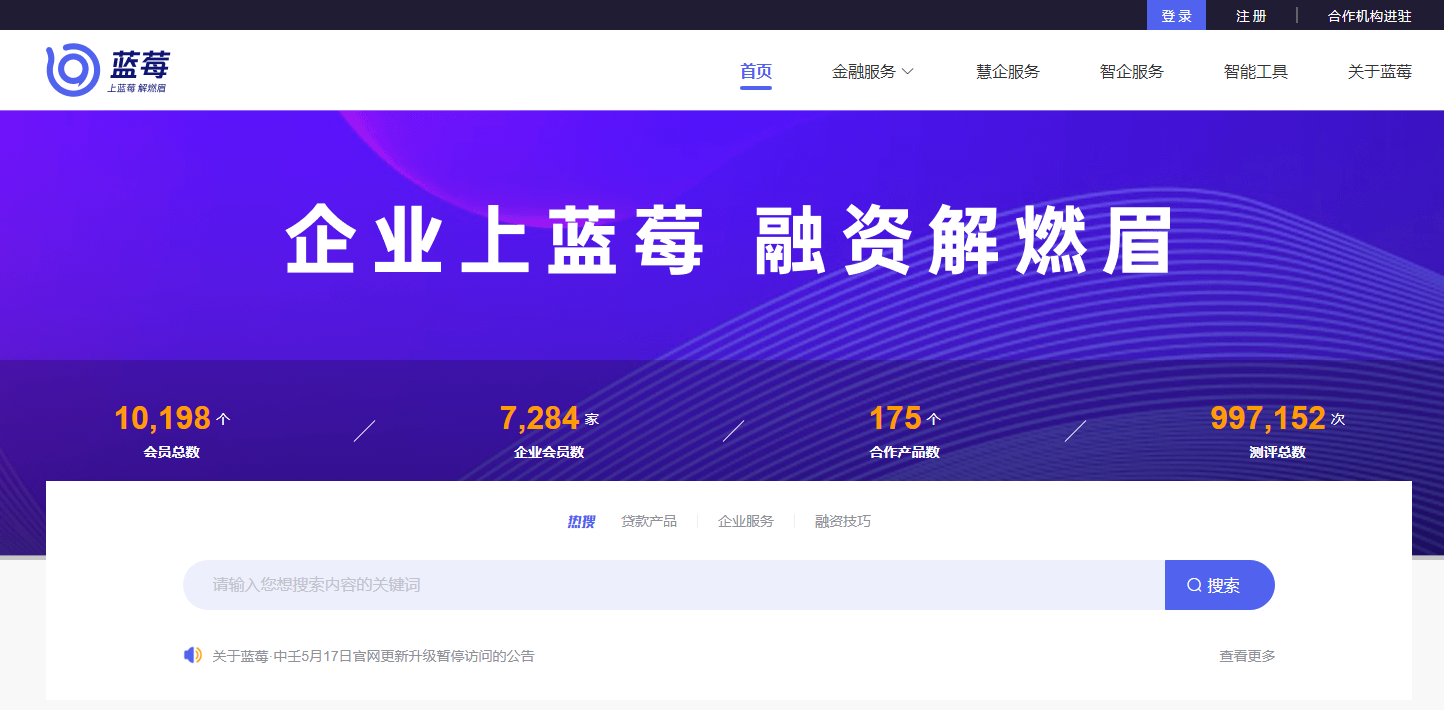Select the 热搜 tab
This screenshot has height=710, width=1444.
click(x=581, y=521)
